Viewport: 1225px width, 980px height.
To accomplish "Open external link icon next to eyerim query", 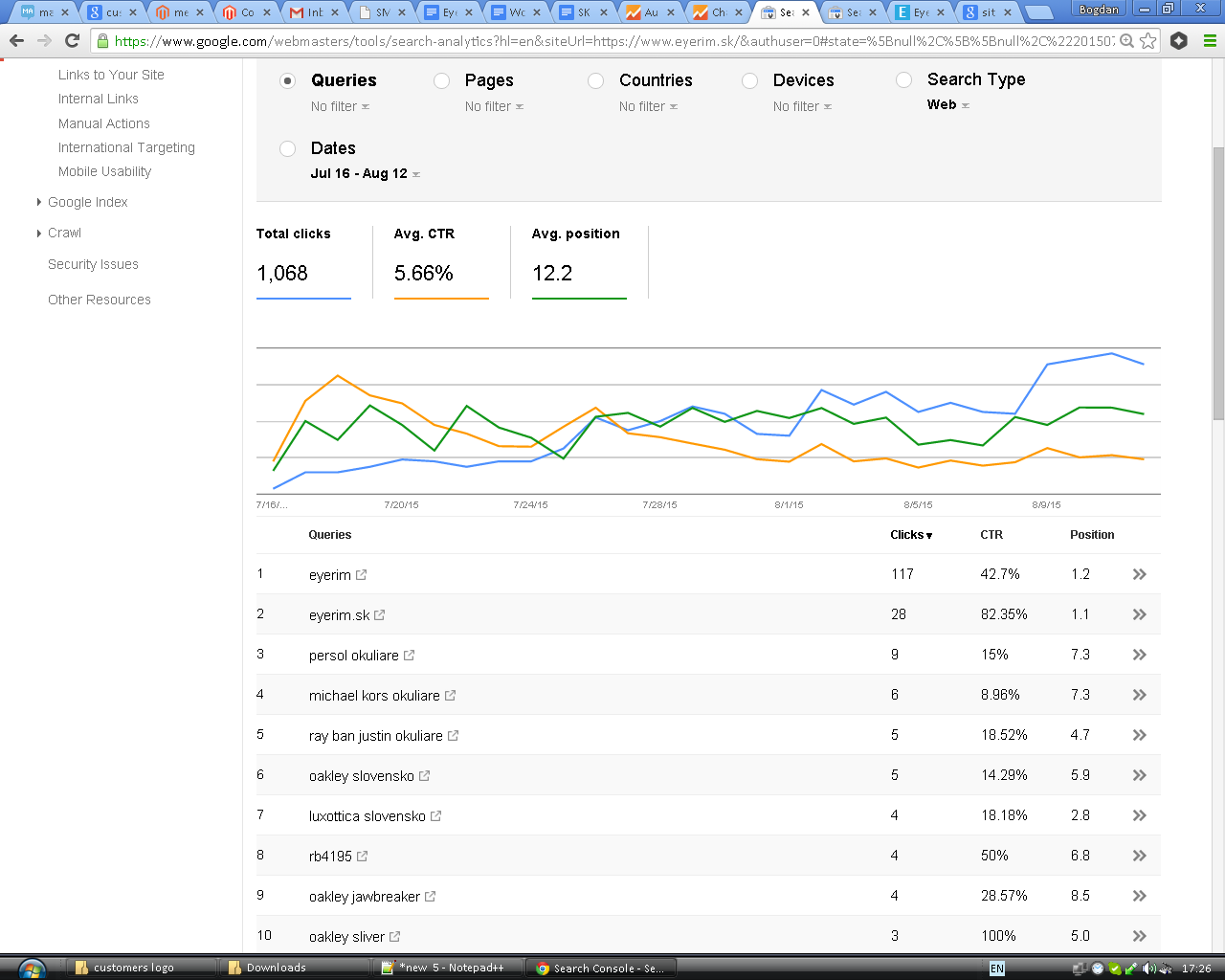I will (361, 575).
